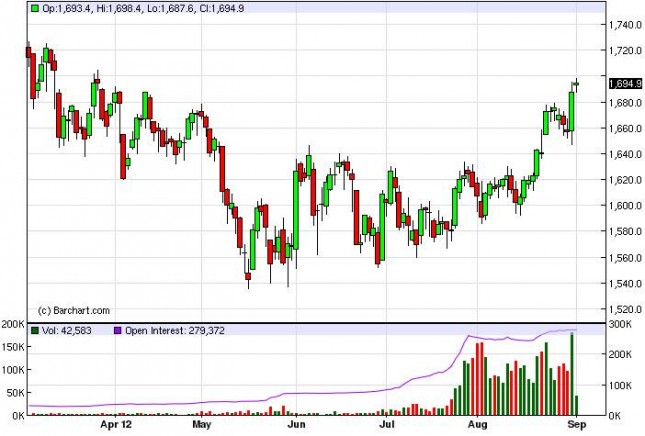Click the 'Apr 12' date axis label
The height and width of the screenshot is (436, 645).
pos(116,424)
